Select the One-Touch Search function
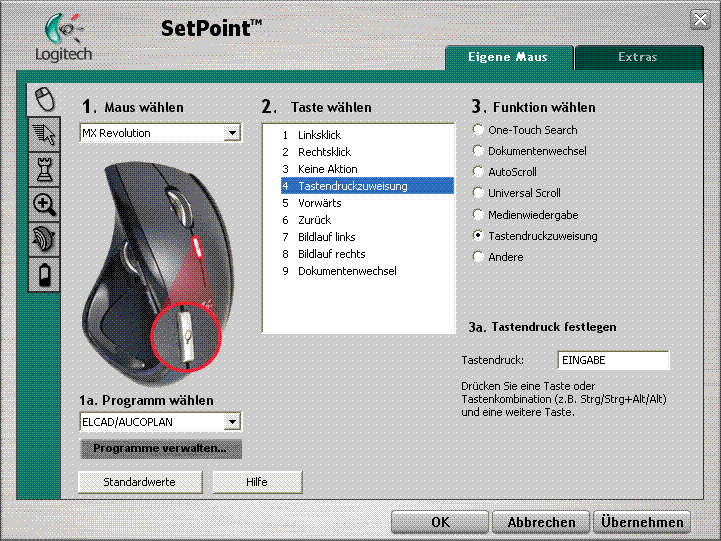 coord(525,130)
